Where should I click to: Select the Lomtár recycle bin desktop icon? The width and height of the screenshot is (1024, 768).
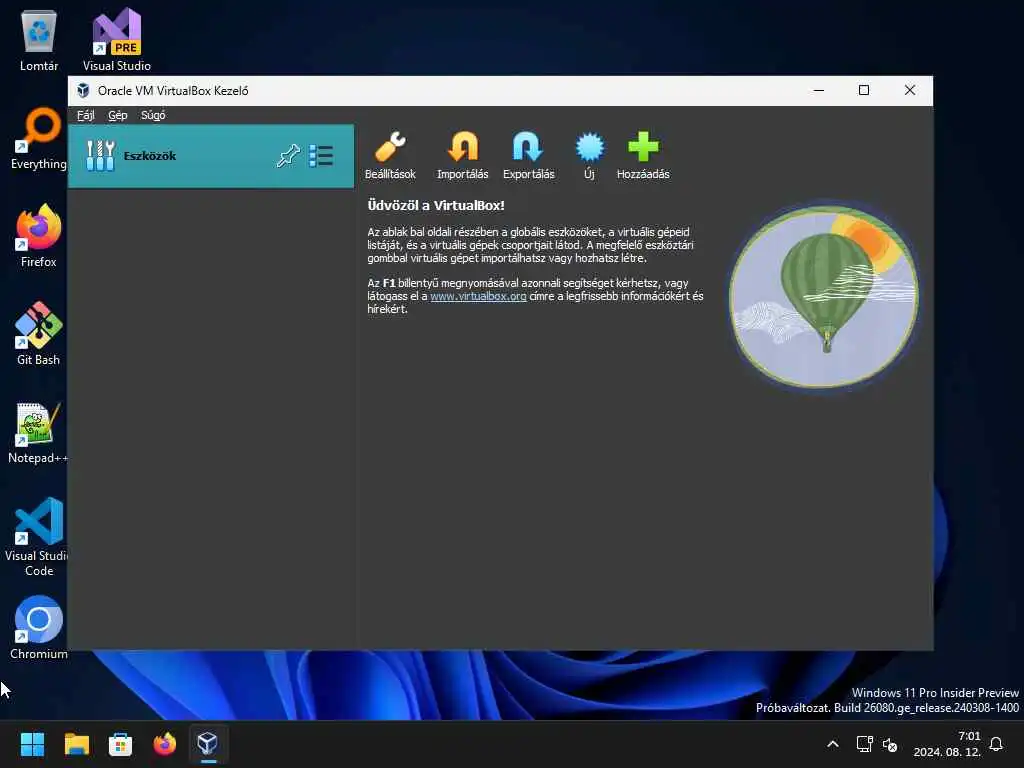tap(39, 40)
